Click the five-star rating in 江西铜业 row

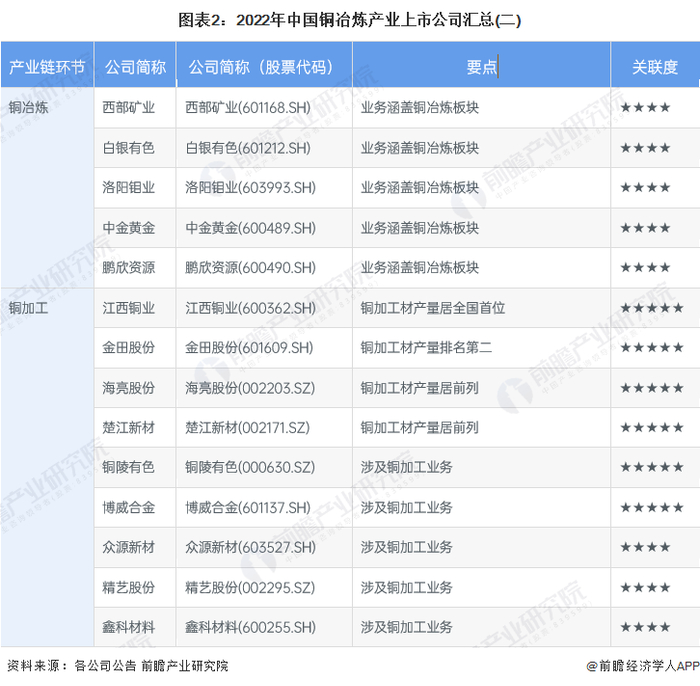point(652,308)
